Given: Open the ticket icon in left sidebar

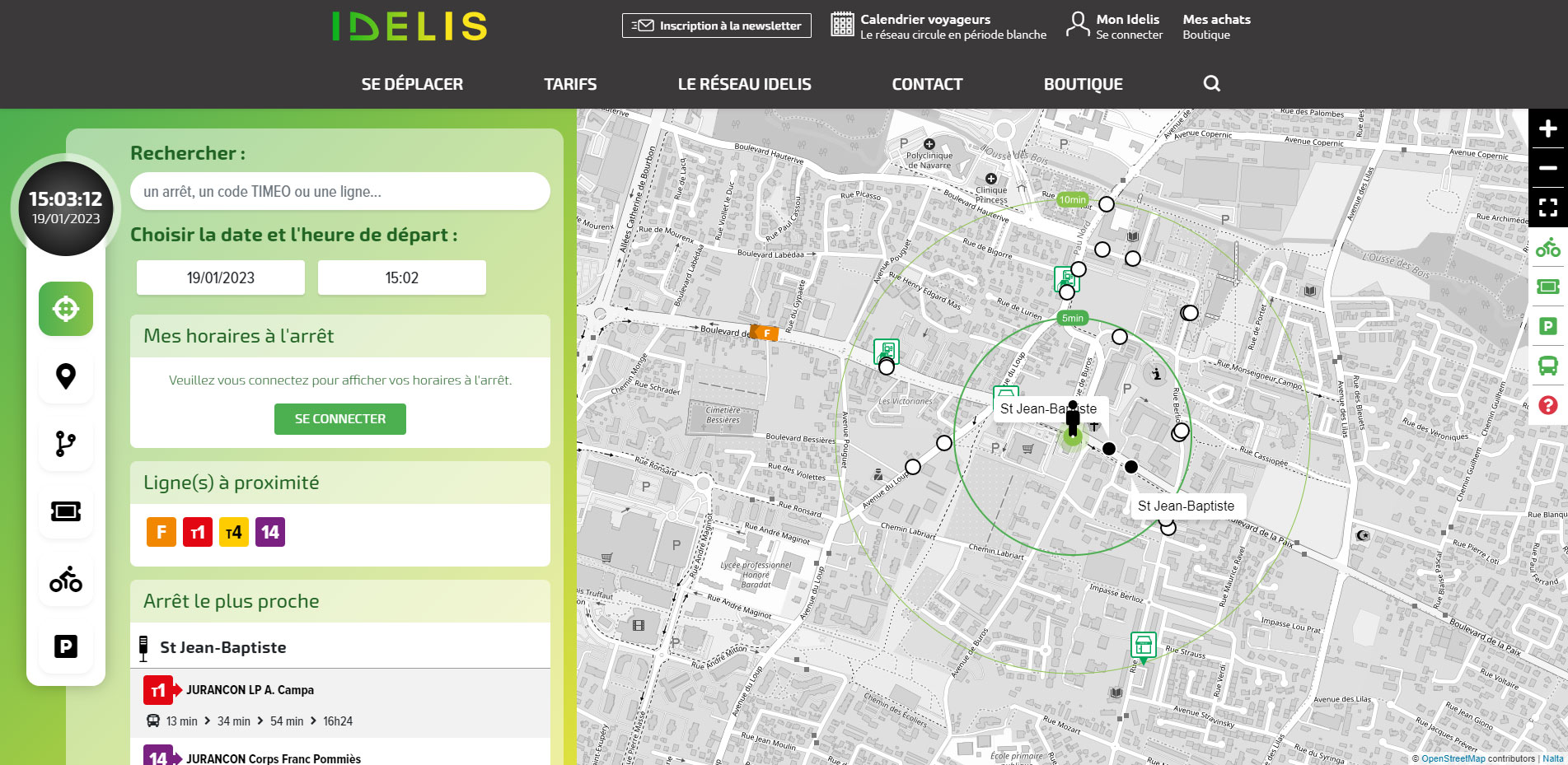Looking at the screenshot, I should pos(66,511).
